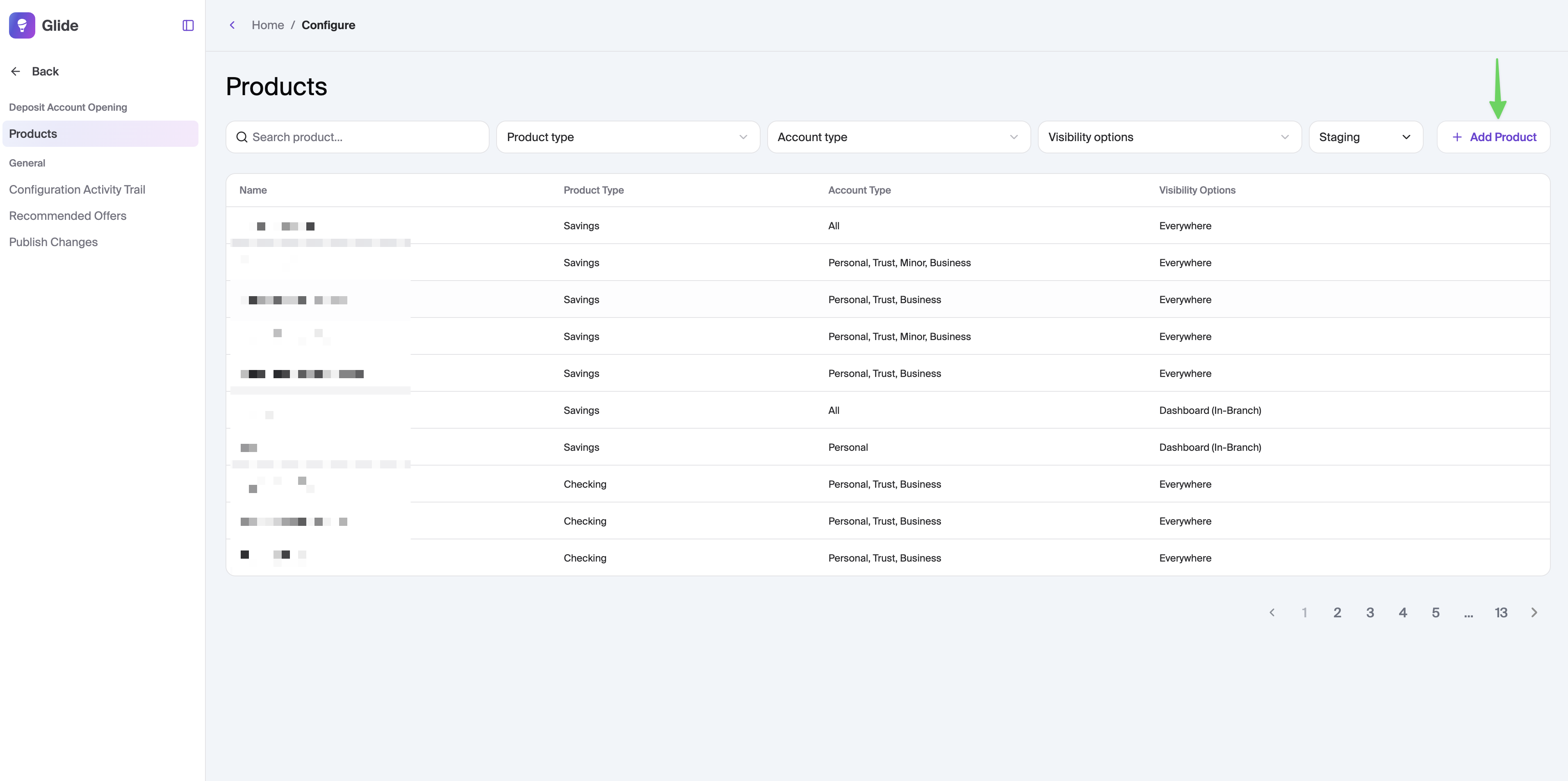The width and height of the screenshot is (1568, 781).
Task: Switch the Staging environment selector
Action: tap(1365, 137)
